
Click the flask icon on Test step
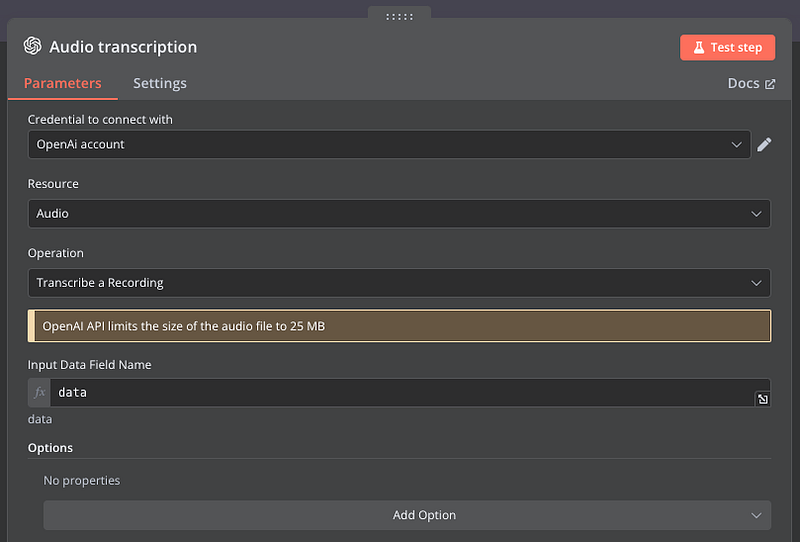[698, 47]
